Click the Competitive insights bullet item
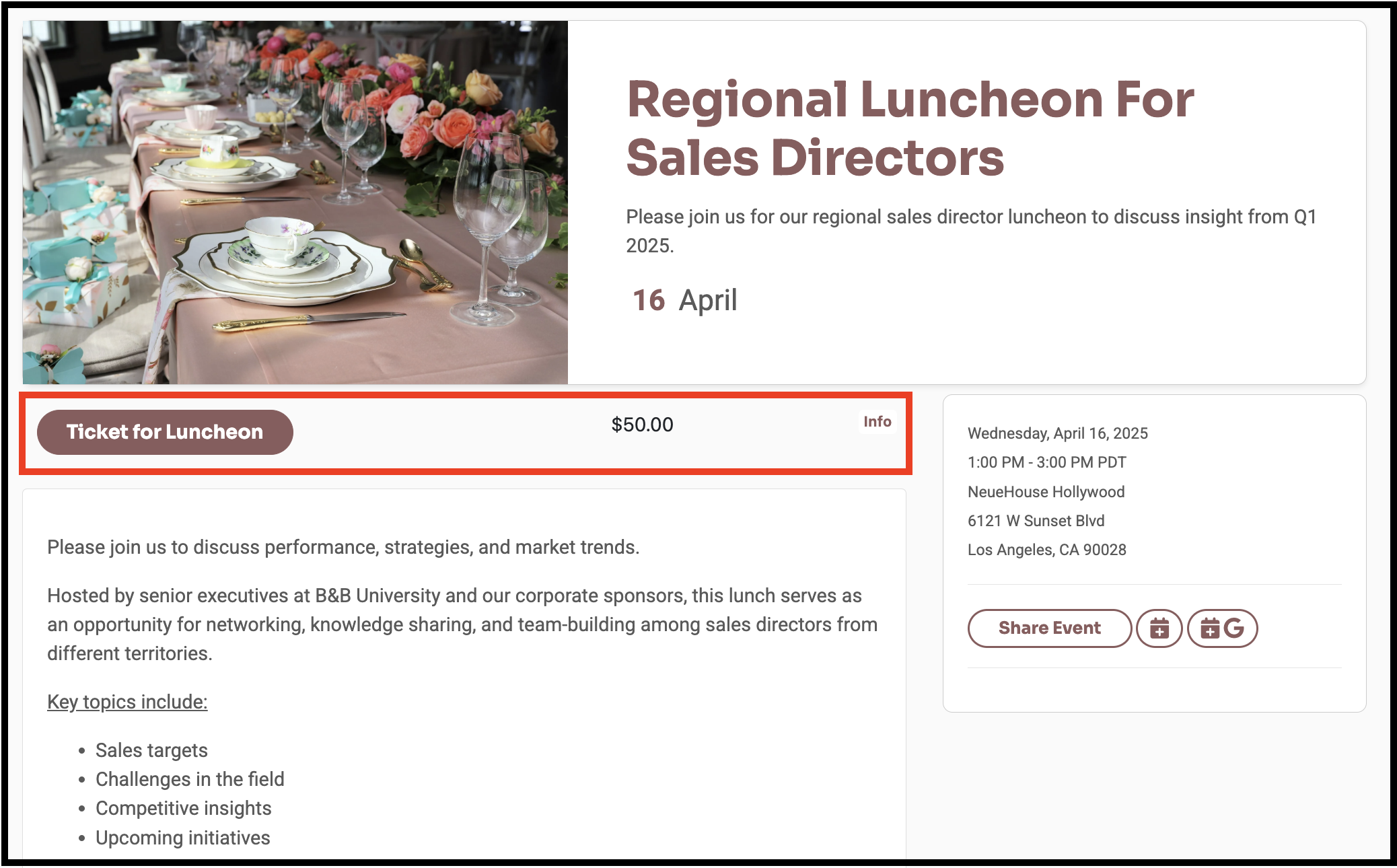The width and height of the screenshot is (1397, 868). coord(183,808)
